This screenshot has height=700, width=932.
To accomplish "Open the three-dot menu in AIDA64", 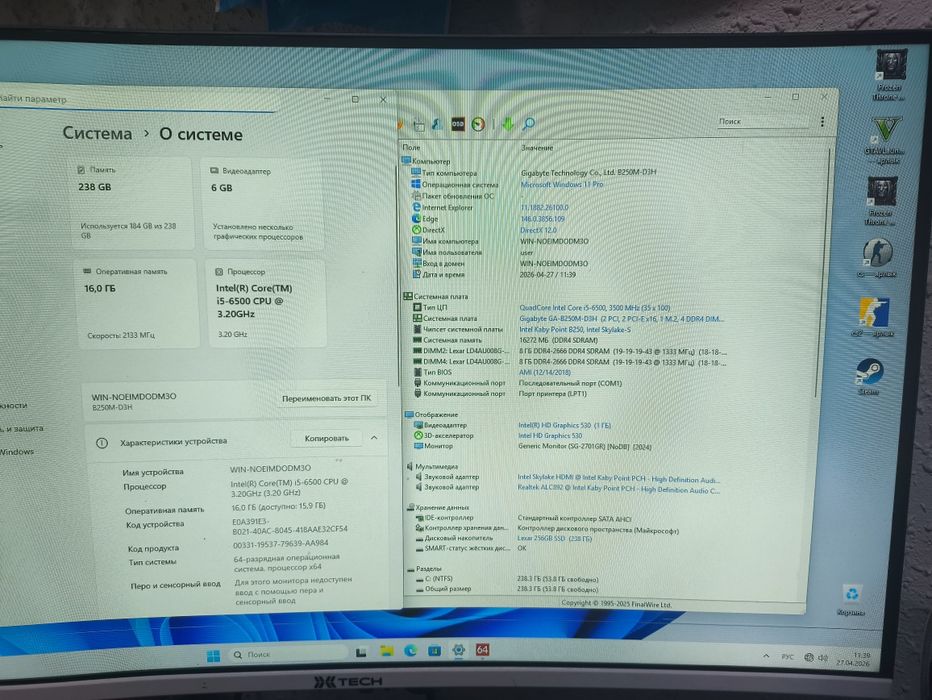I will click(822, 122).
